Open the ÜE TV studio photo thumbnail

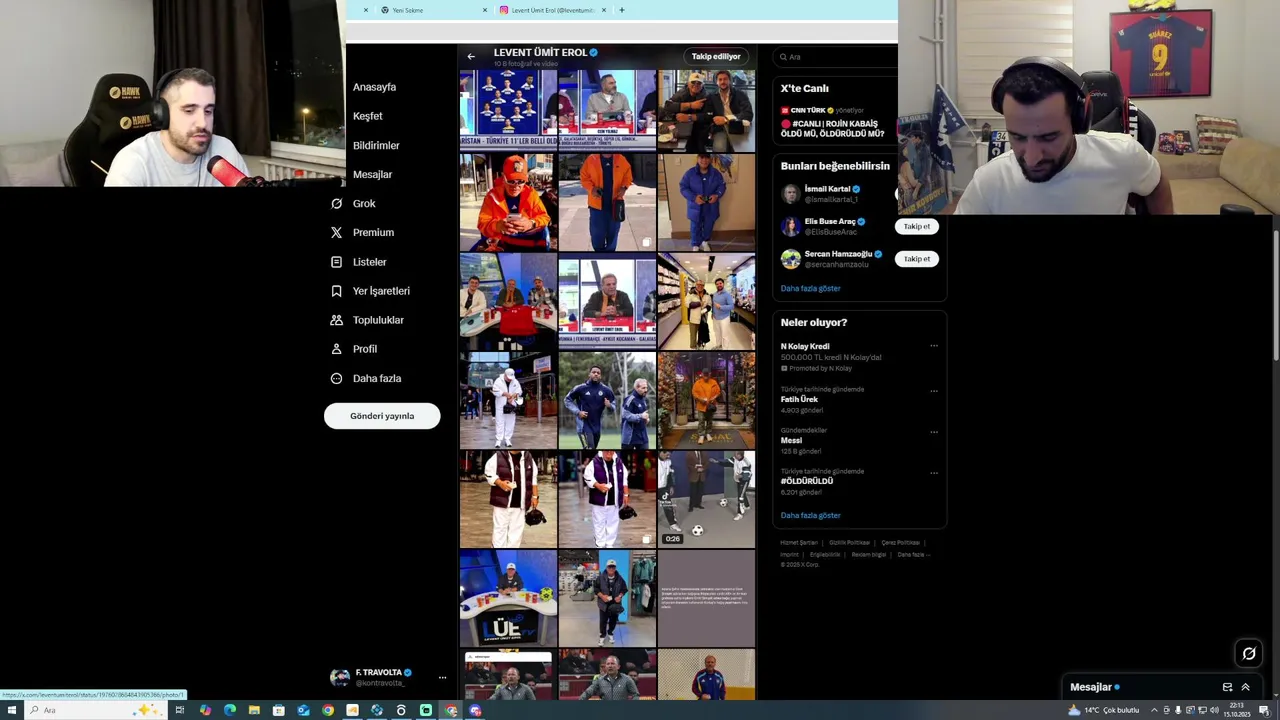pyautogui.click(x=508, y=598)
